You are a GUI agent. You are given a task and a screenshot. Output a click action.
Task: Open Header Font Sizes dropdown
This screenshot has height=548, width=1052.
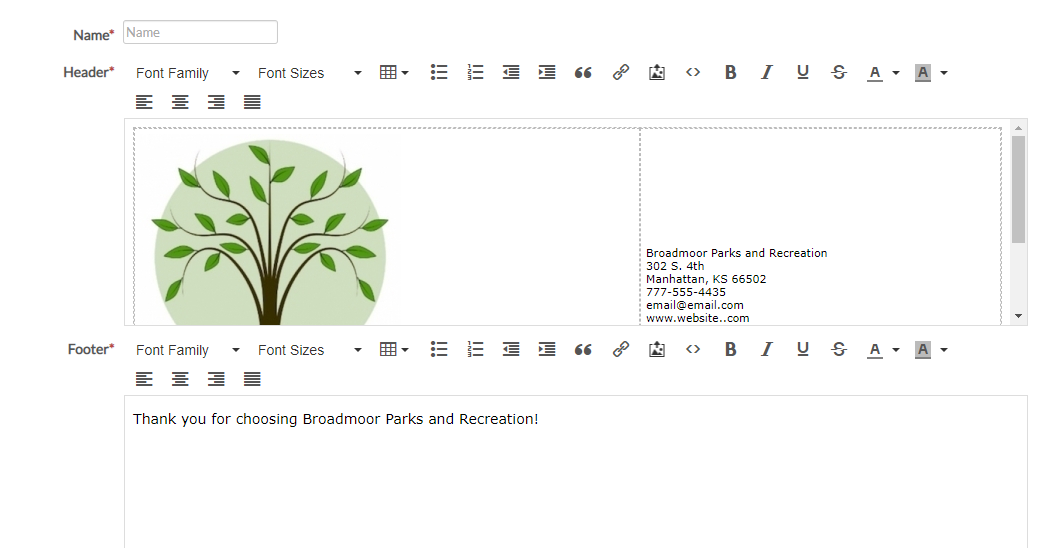[309, 73]
